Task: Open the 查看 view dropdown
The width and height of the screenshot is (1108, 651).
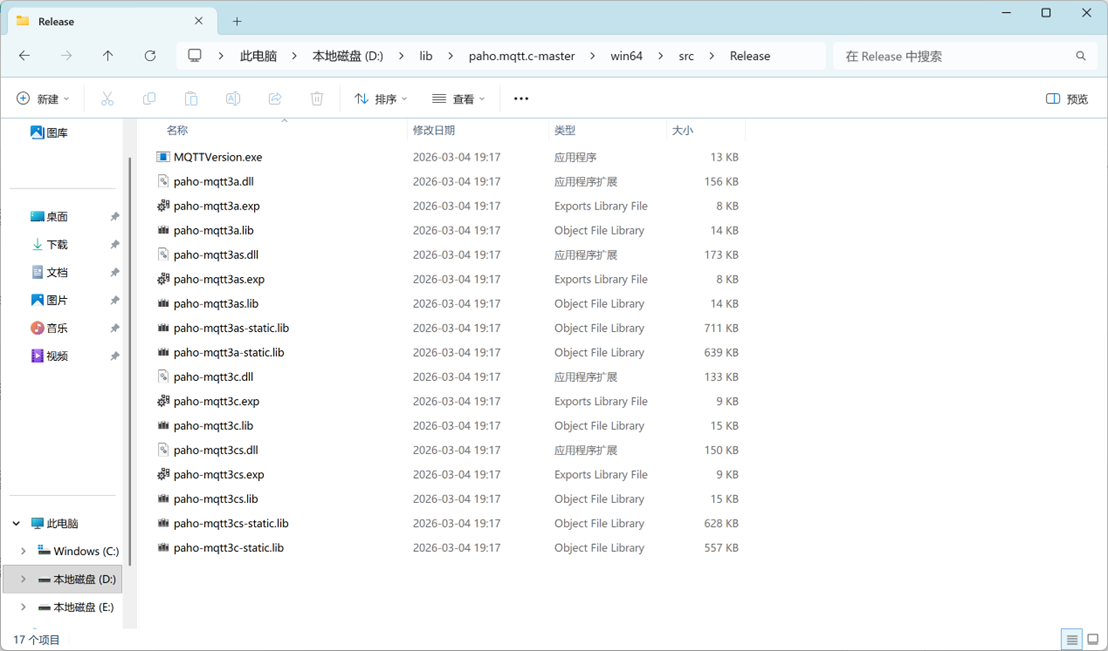Action: point(459,99)
